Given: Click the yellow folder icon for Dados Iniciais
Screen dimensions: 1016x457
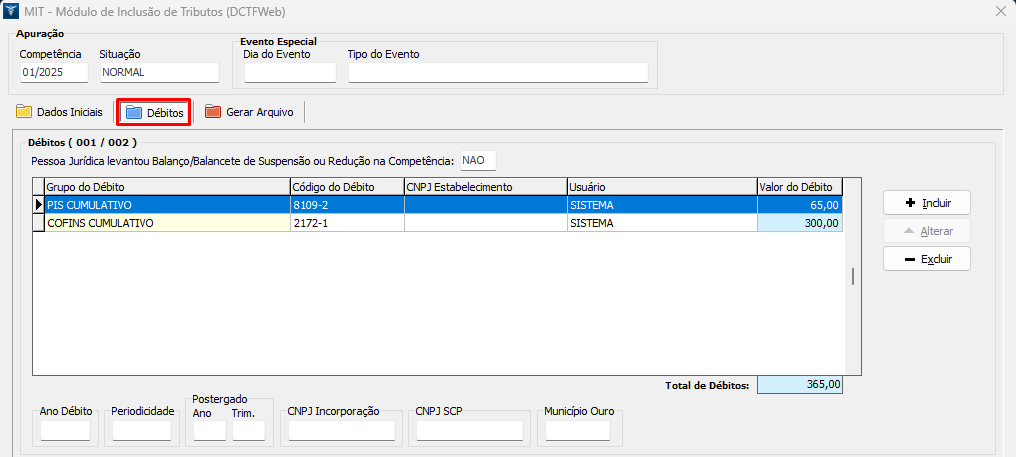Looking at the screenshot, I should 24,112.
